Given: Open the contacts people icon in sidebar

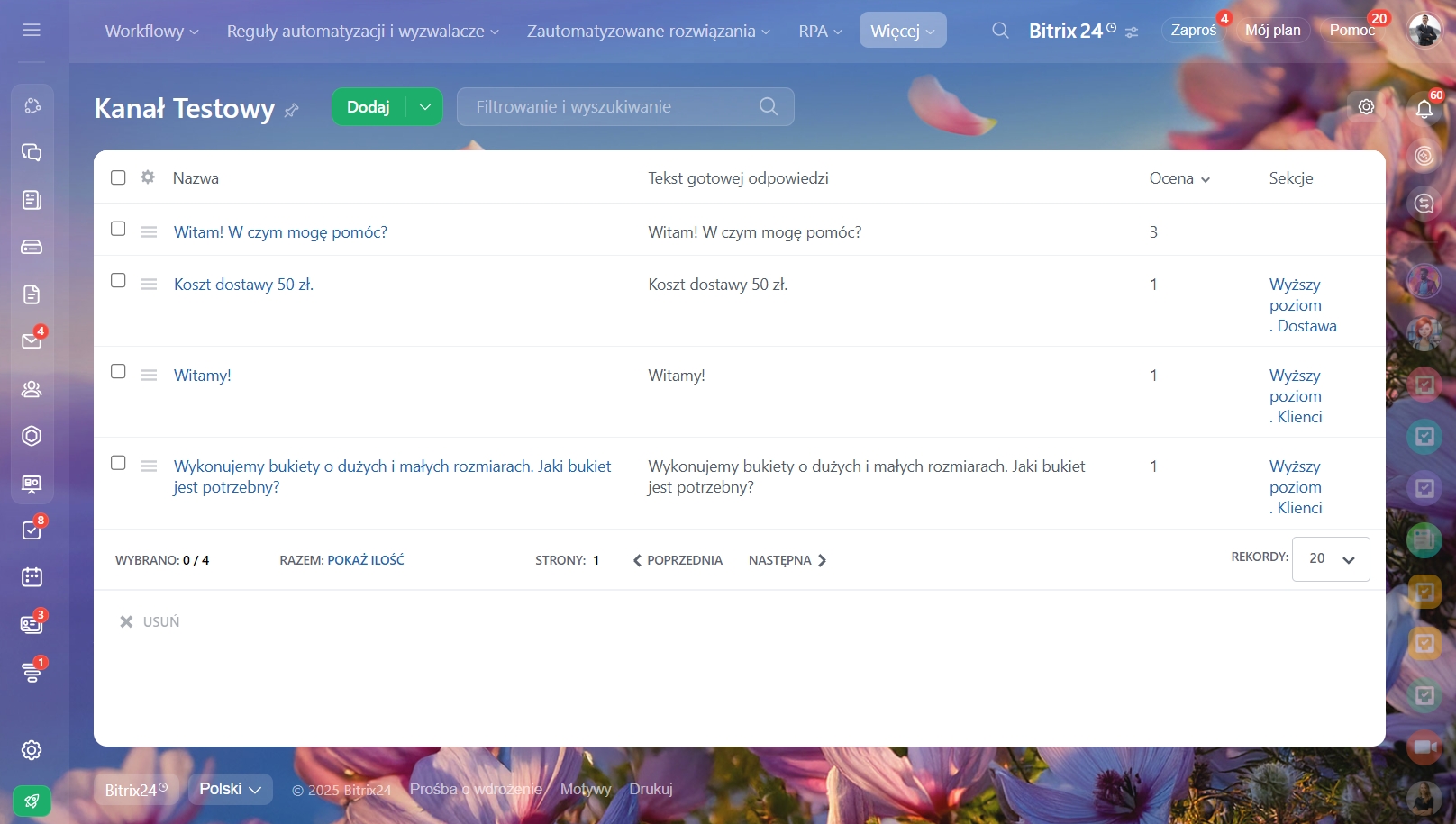Looking at the screenshot, I should point(32,389).
